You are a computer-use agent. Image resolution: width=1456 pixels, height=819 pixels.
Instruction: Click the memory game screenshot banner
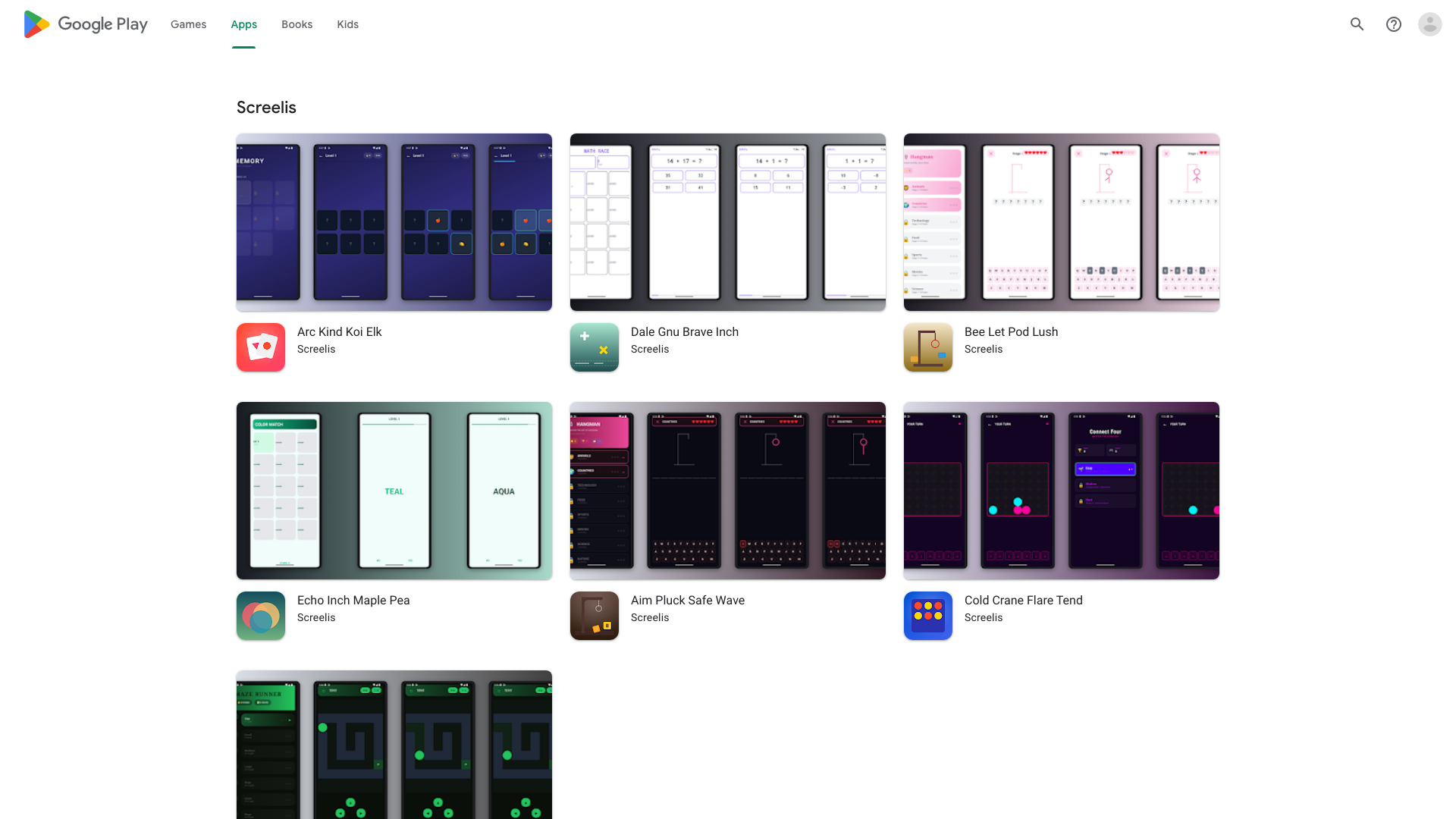[x=394, y=222]
